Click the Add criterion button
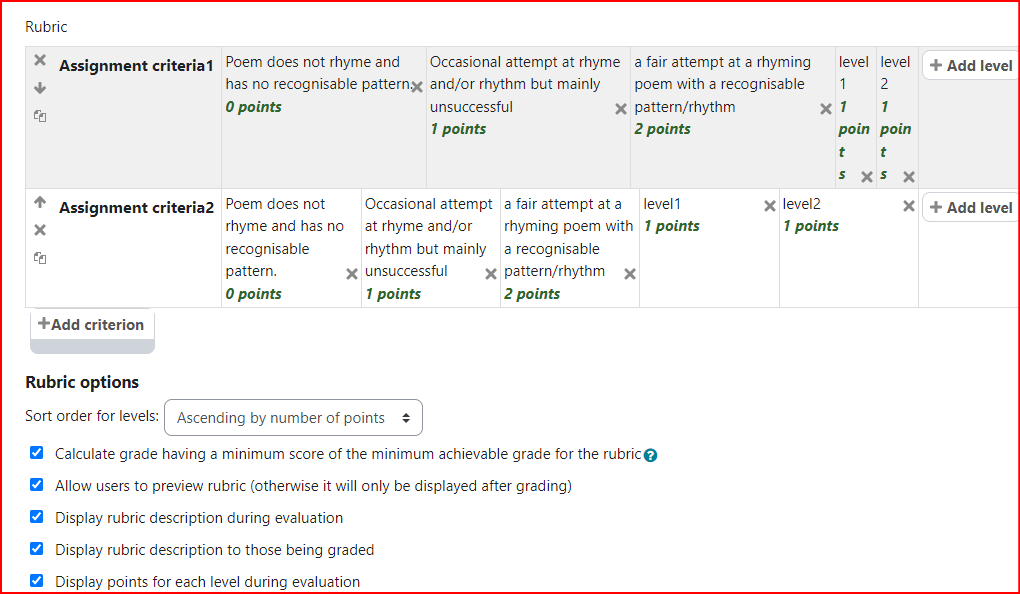This screenshot has width=1020, height=594. pyautogui.click(x=92, y=324)
